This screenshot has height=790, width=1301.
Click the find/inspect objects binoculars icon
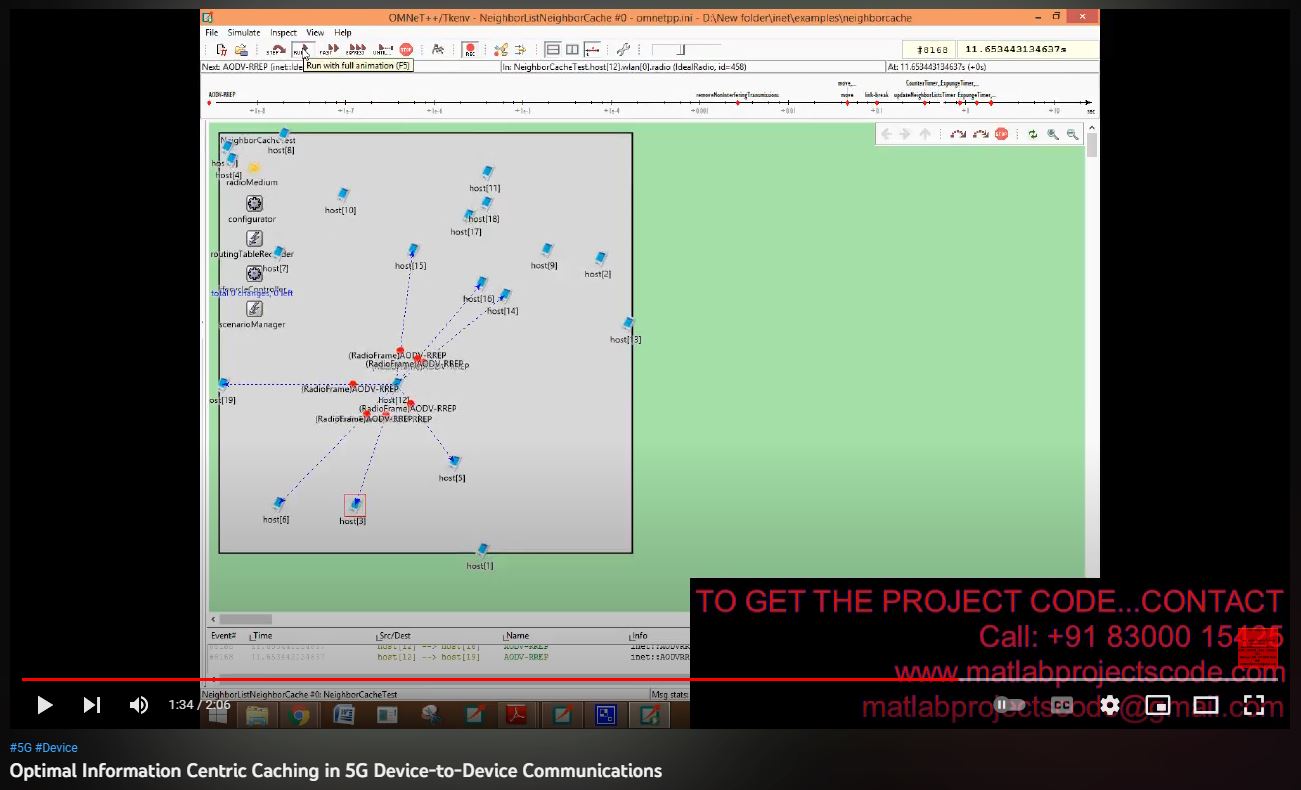[x=438, y=49]
